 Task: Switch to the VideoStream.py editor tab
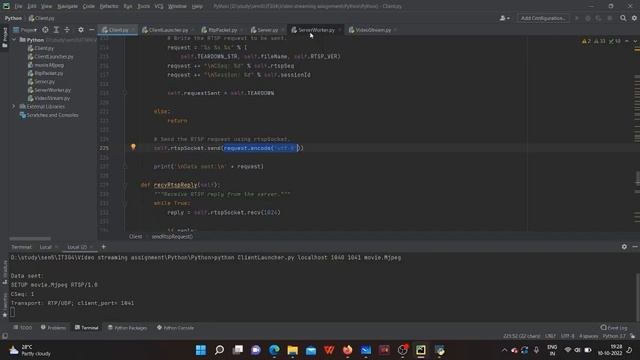point(373,30)
